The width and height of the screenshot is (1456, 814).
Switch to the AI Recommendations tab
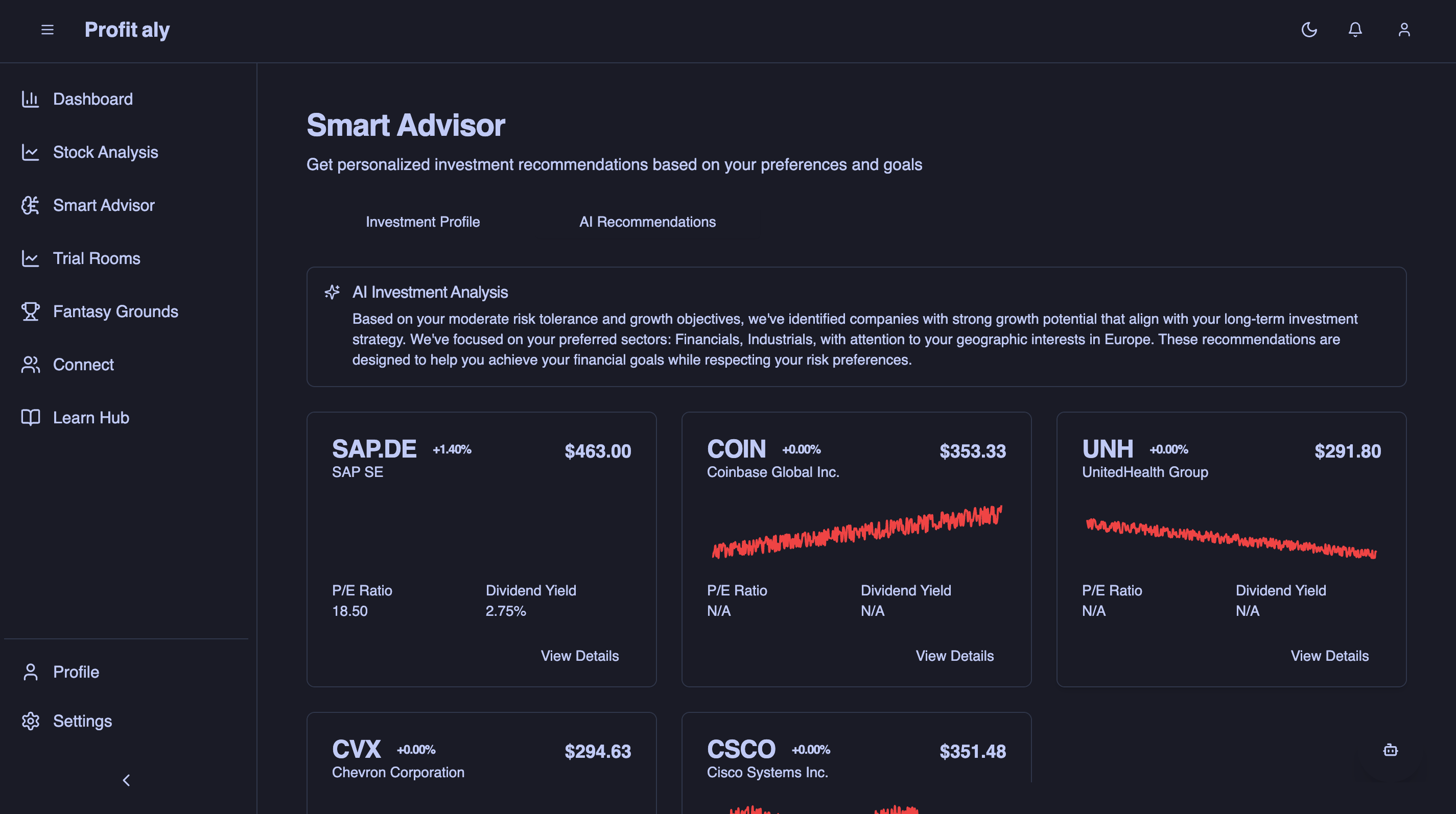[x=648, y=222]
